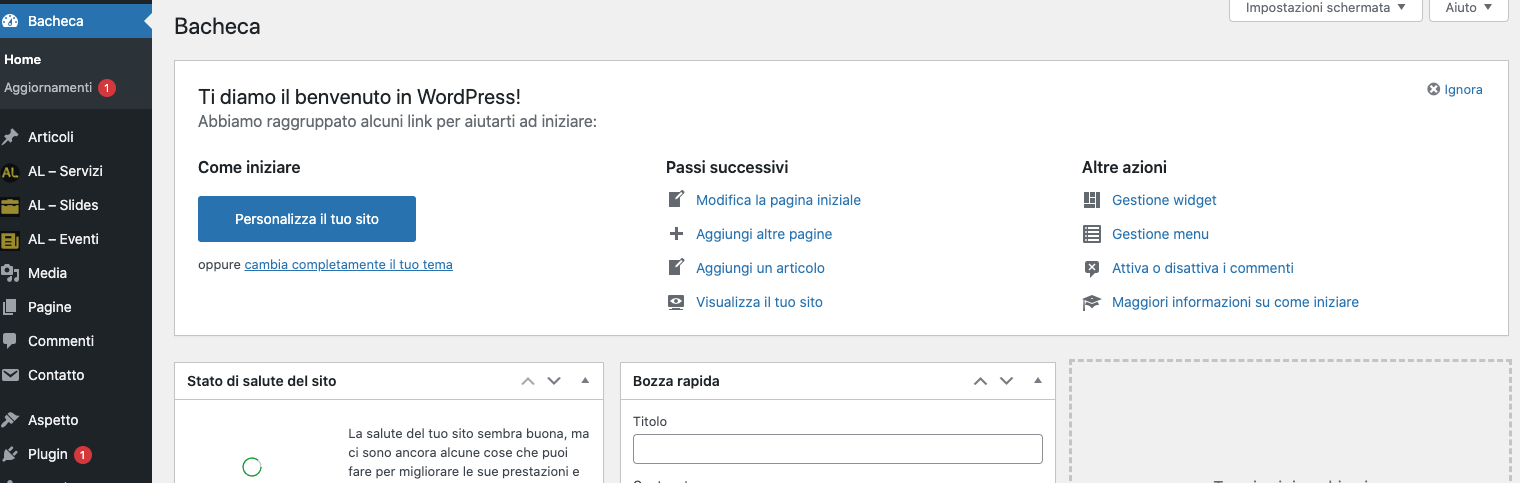Viewport: 1520px width, 483px height.
Task: Click the Bacheca dashboard gauge icon
Action: [11, 20]
